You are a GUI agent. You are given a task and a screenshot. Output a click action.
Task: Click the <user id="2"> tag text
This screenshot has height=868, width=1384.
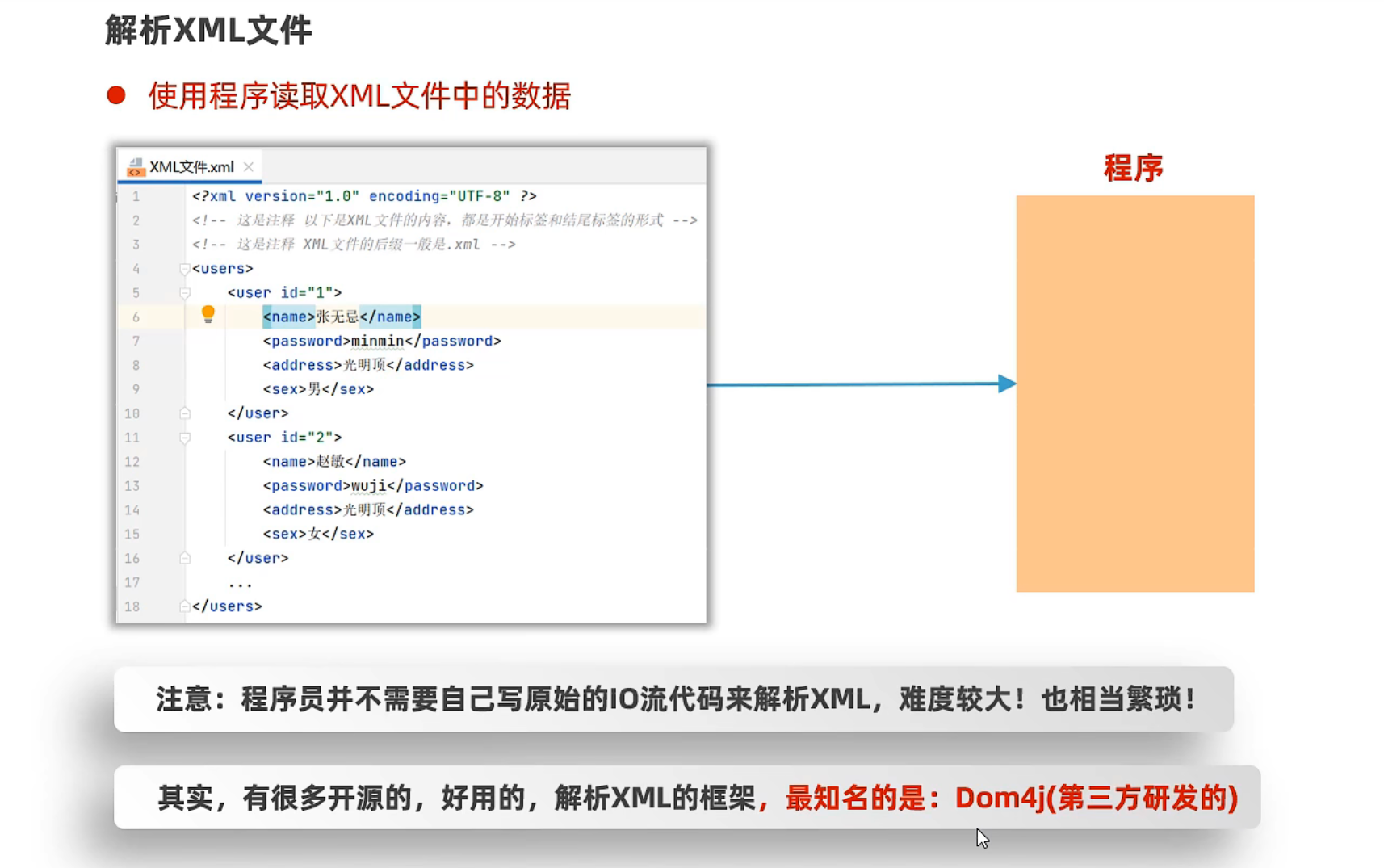(284, 438)
